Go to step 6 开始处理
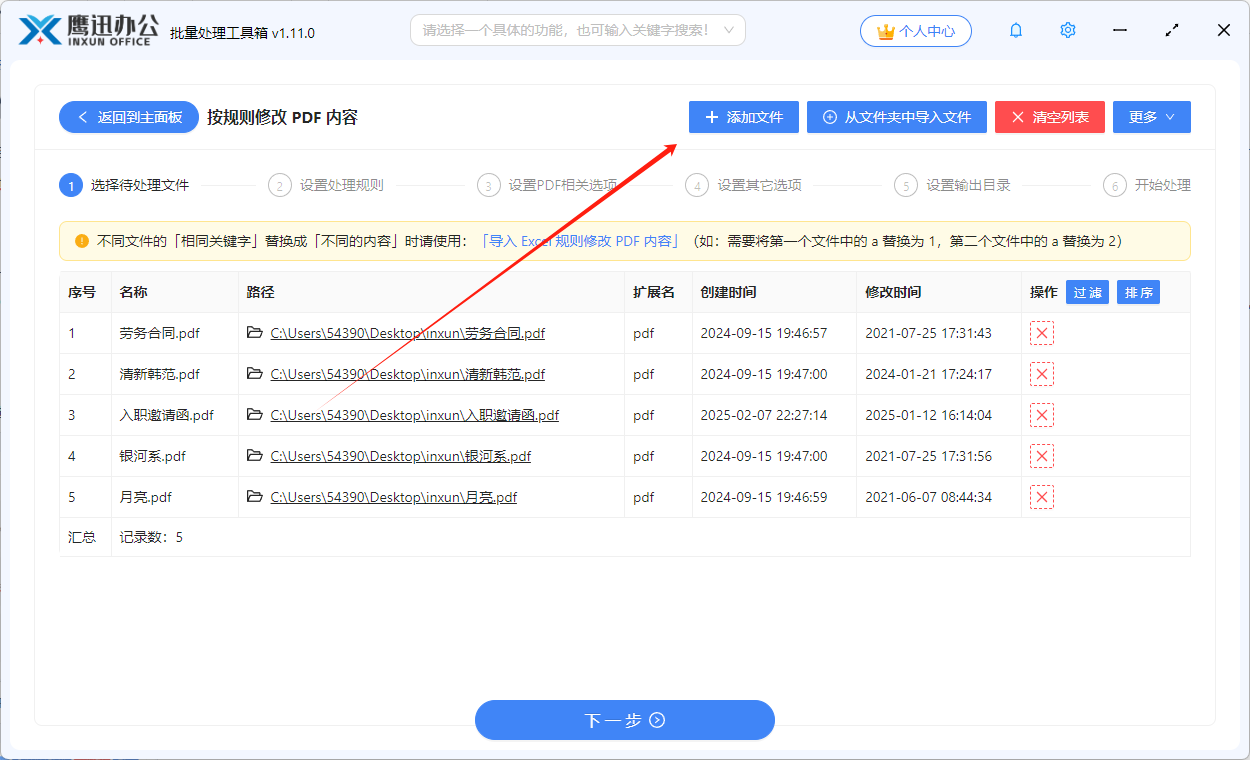This screenshot has height=760, width=1250. (x=1147, y=185)
